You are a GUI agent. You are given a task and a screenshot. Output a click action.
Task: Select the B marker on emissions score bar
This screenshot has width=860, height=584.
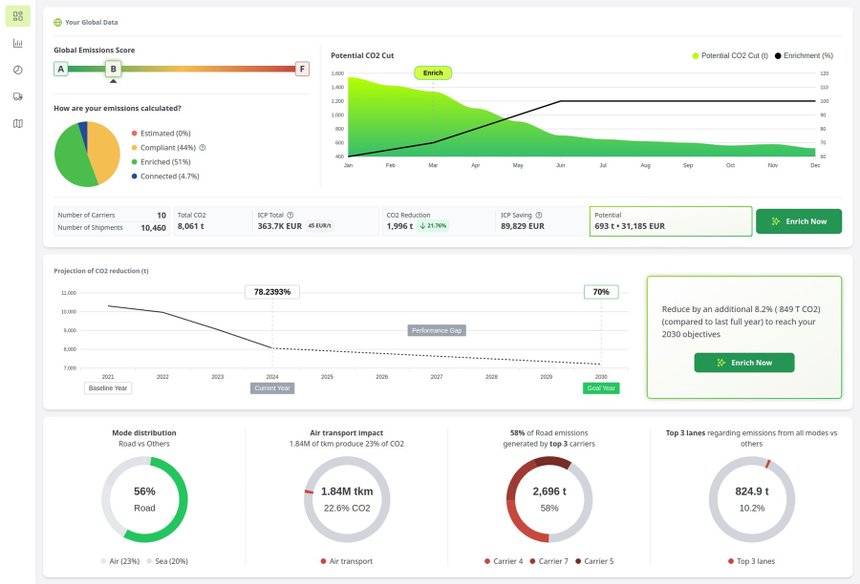tap(113, 69)
